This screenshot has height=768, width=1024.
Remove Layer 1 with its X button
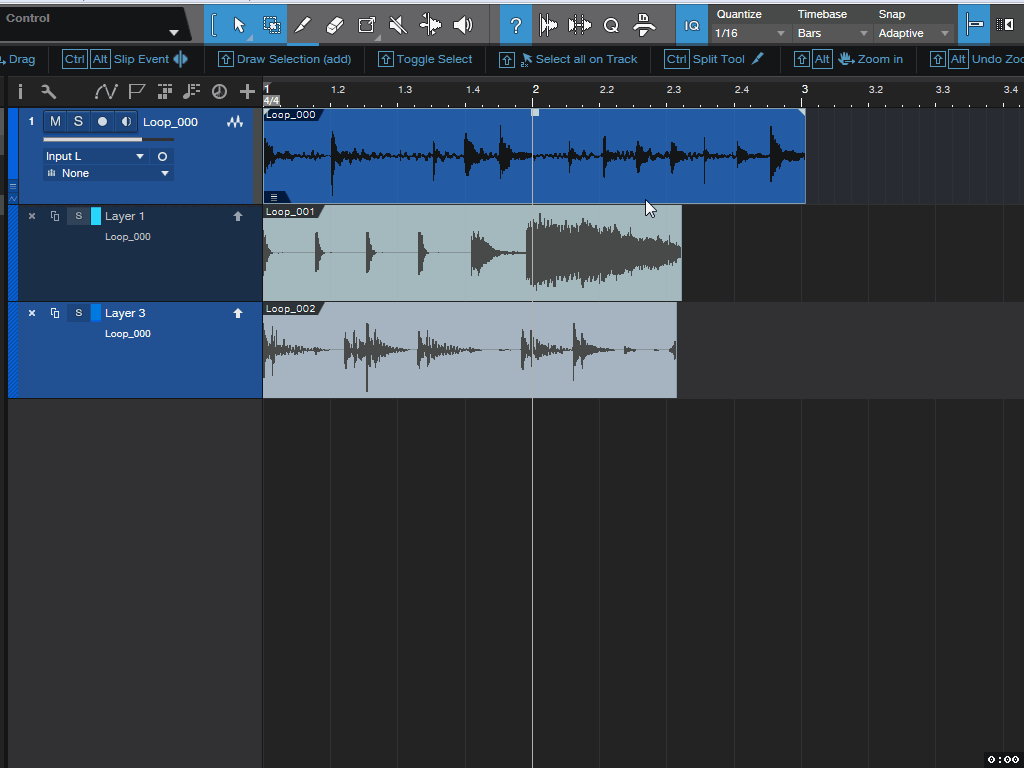pyautogui.click(x=31, y=216)
